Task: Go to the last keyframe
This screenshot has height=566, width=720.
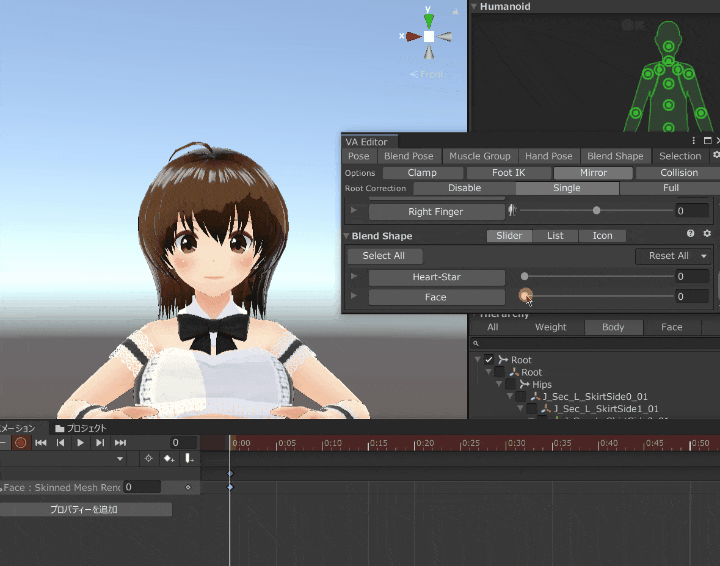Action: coord(120,442)
